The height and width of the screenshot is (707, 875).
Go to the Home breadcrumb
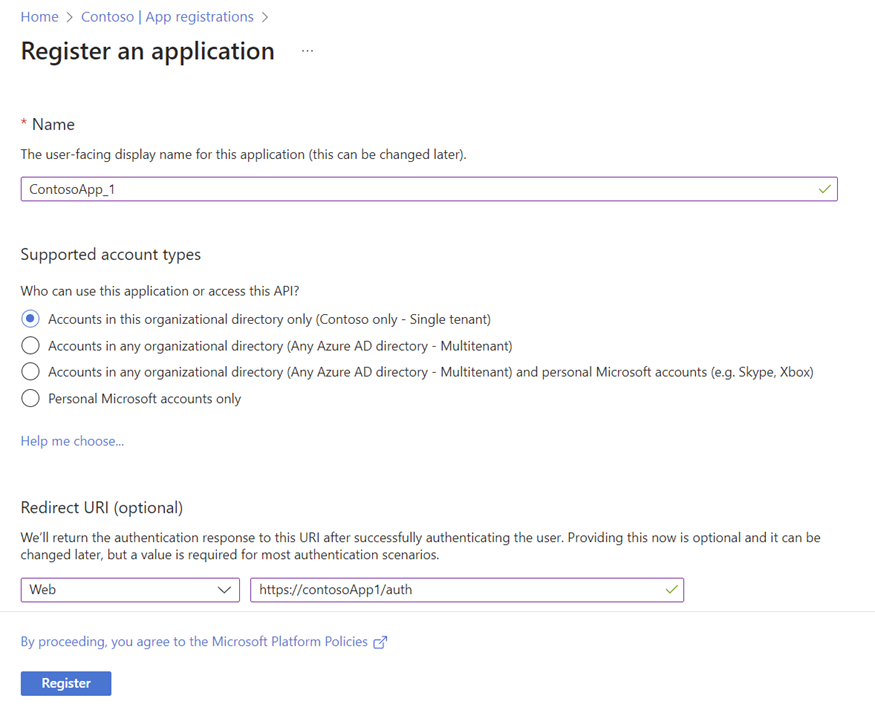[39, 17]
